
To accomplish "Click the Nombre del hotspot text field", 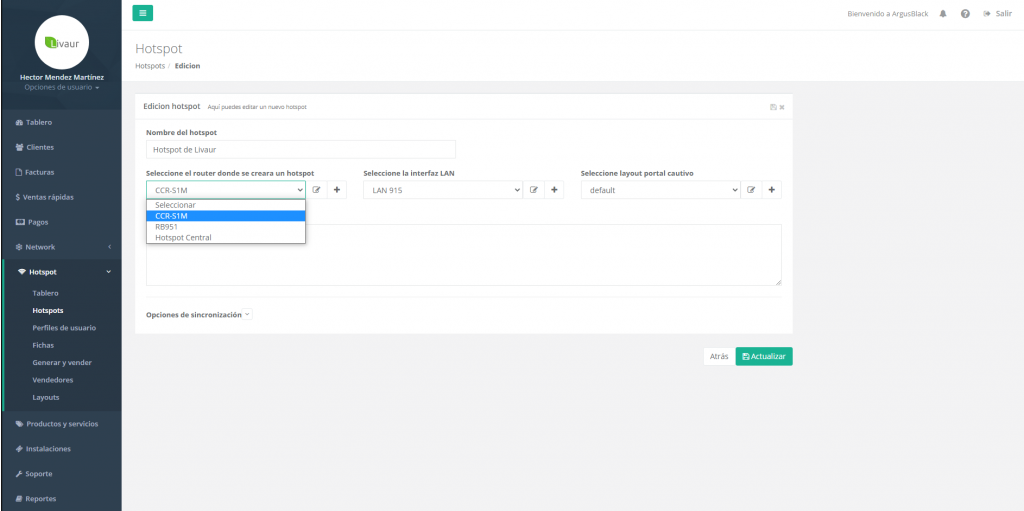I will (x=300, y=149).
